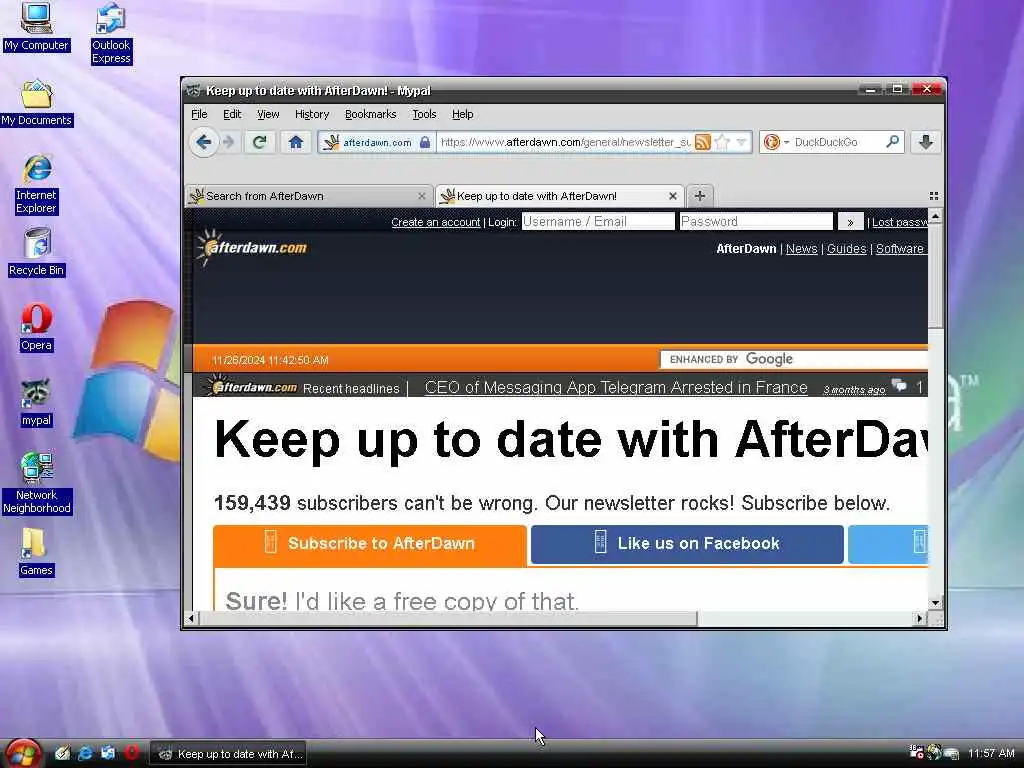Click the vertical scrollbar thumb
The image size is (1024, 768).
(935, 276)
